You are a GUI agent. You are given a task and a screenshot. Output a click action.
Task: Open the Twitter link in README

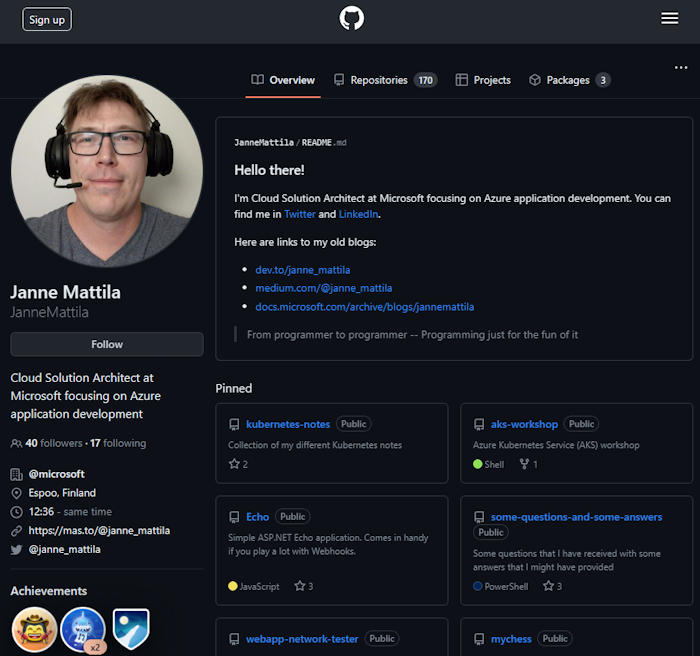click(x=300, y=214)
